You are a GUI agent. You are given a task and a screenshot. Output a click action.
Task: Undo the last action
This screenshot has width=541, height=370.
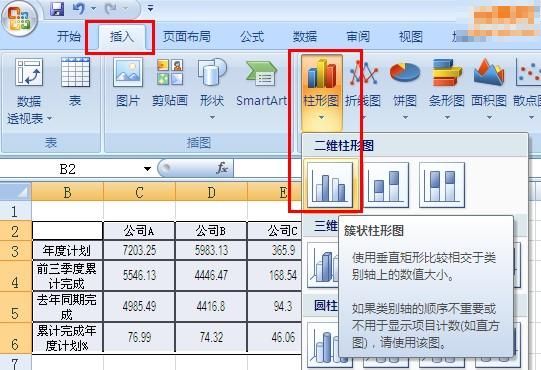click(x=79, y=8)
